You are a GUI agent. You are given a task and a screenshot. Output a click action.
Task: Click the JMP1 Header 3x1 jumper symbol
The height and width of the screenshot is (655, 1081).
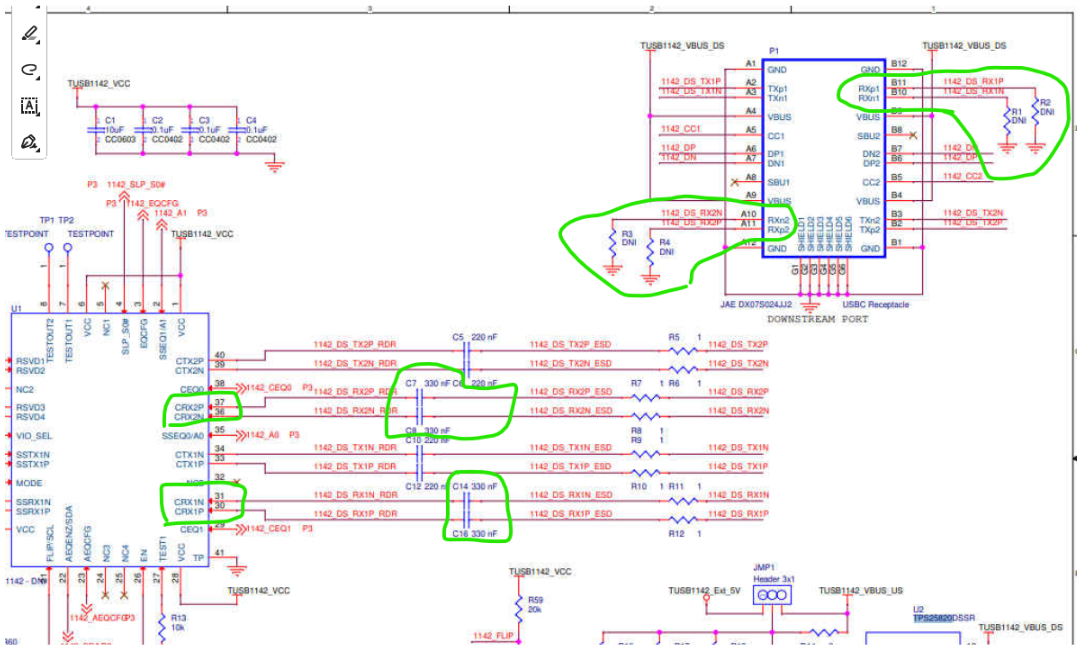[x=771, y=595]
